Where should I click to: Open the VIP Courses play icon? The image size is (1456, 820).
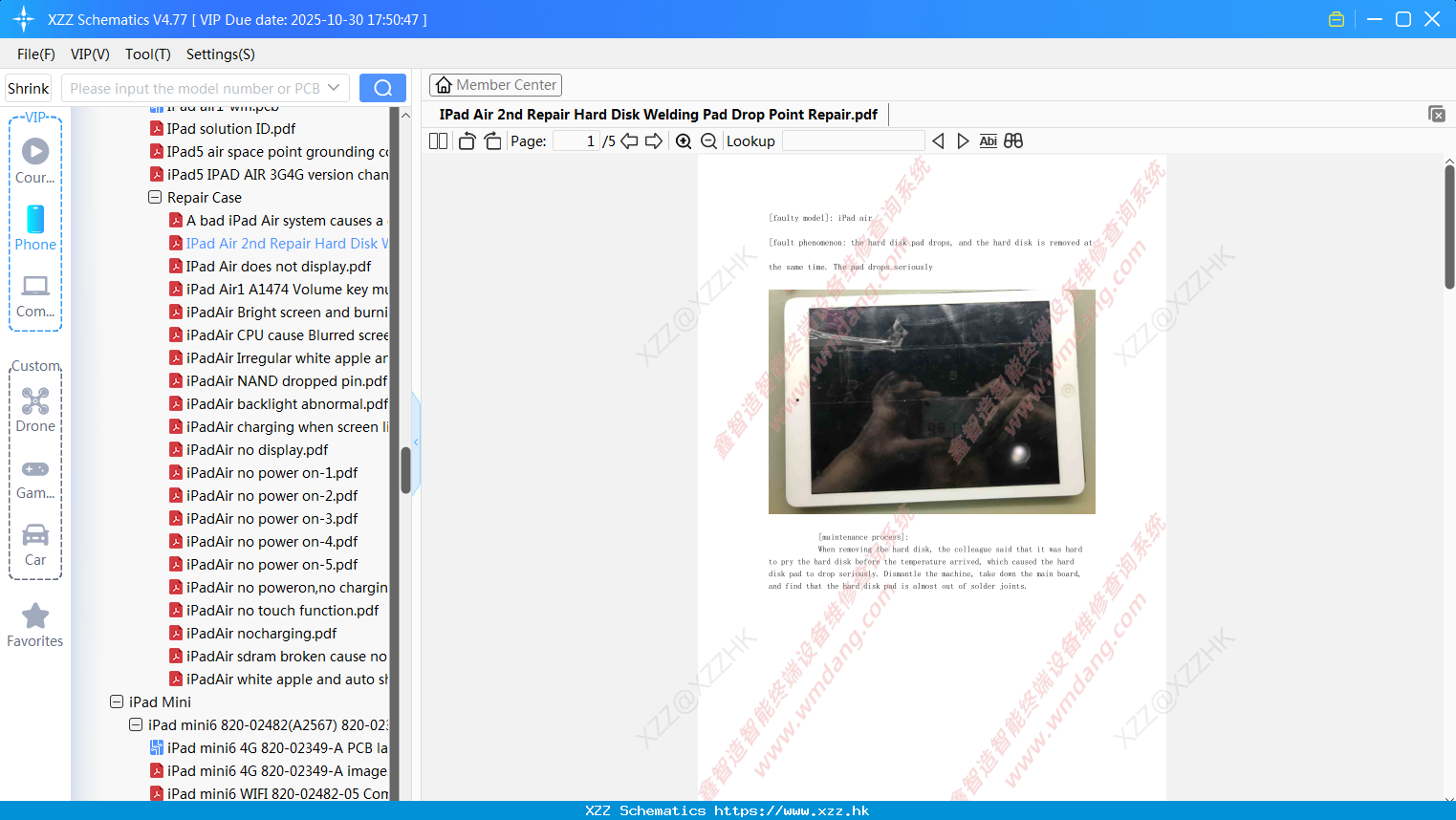coord(35,151)
